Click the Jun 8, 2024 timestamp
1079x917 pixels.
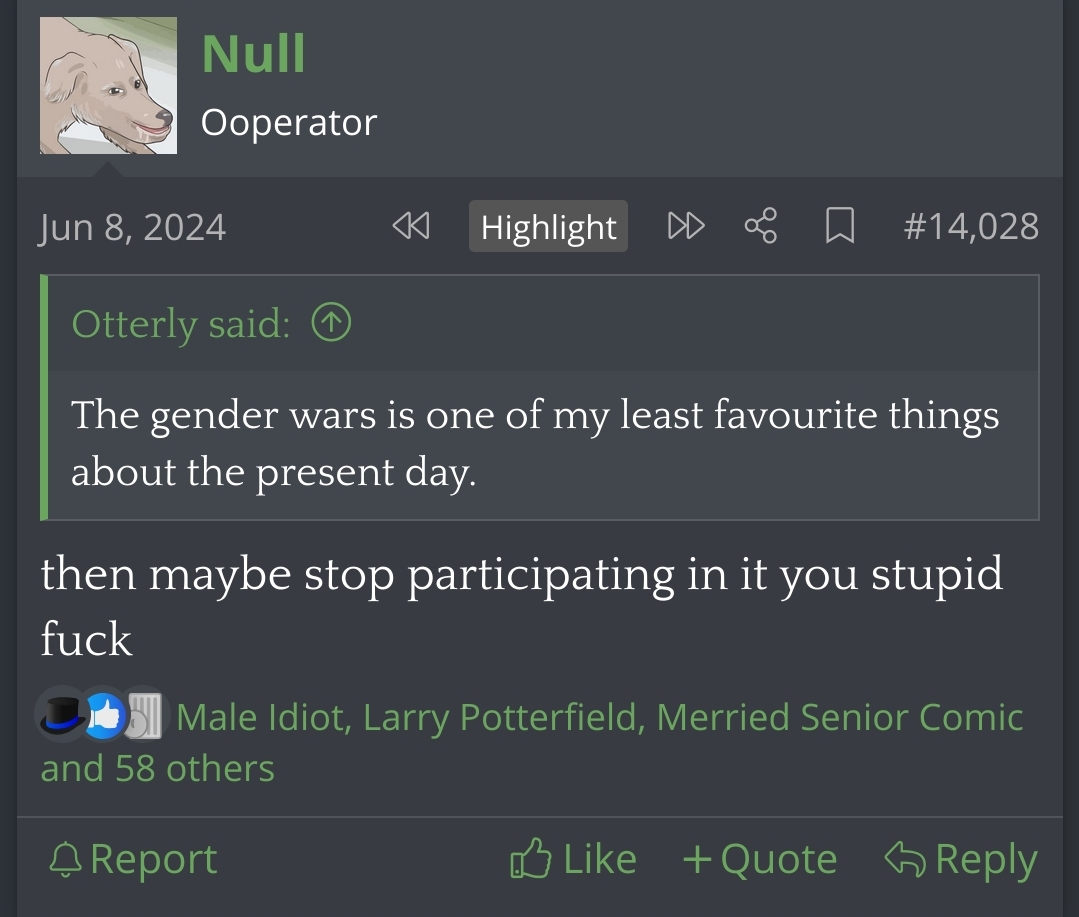click(x=133, y=228)
